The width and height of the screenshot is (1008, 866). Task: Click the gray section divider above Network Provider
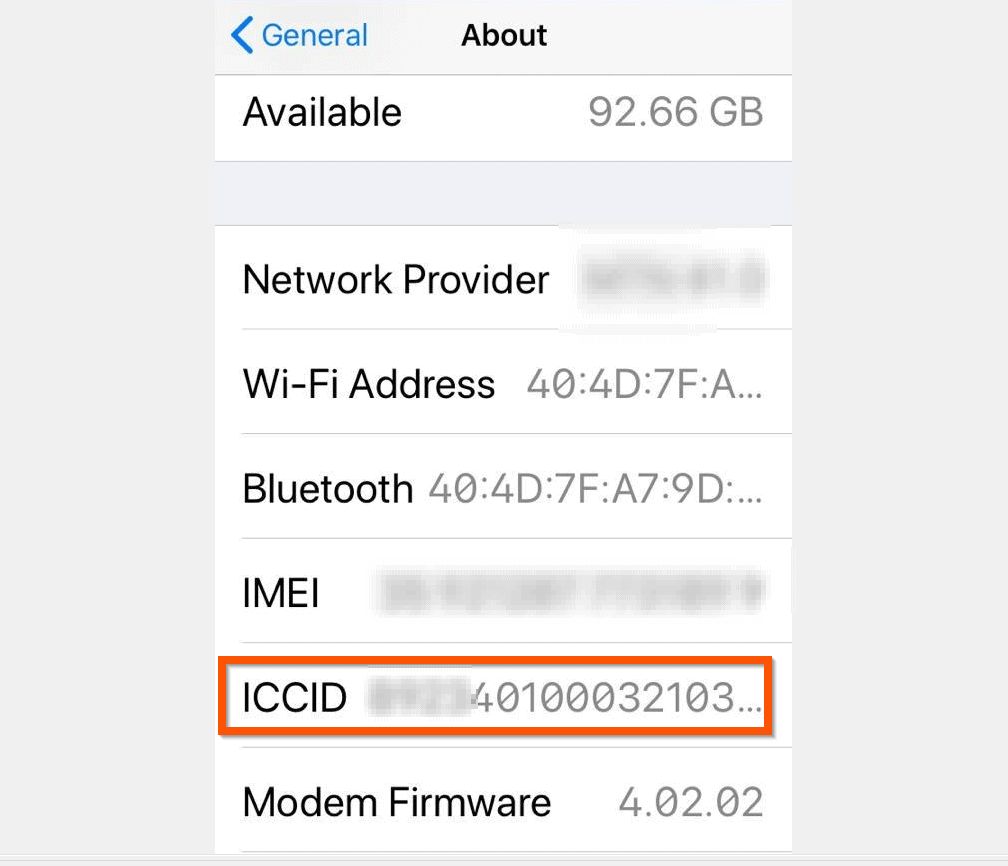[x=503, y=194]
